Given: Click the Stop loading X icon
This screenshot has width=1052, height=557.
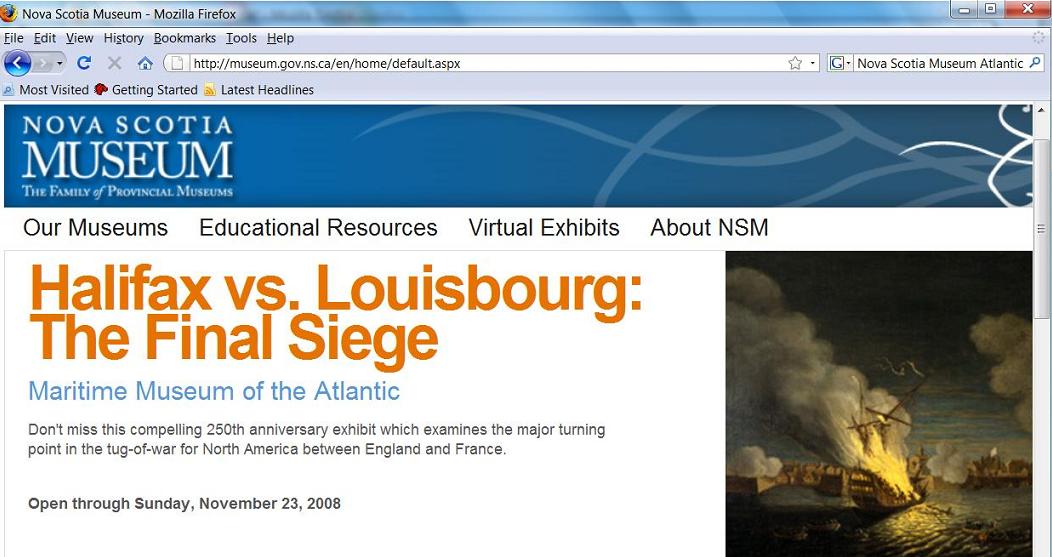Looking at the screenshot, I should pyautogui.click(x=115, y=63).
